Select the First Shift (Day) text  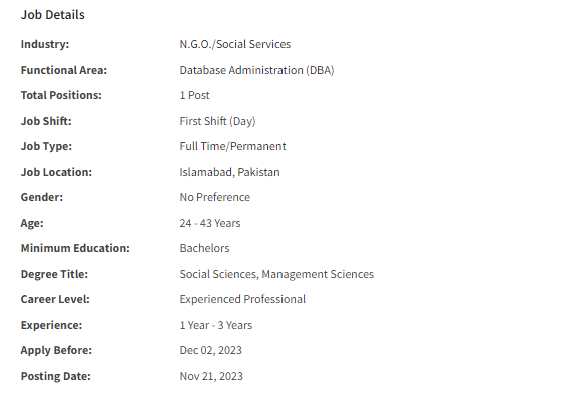tap(217, 121)
